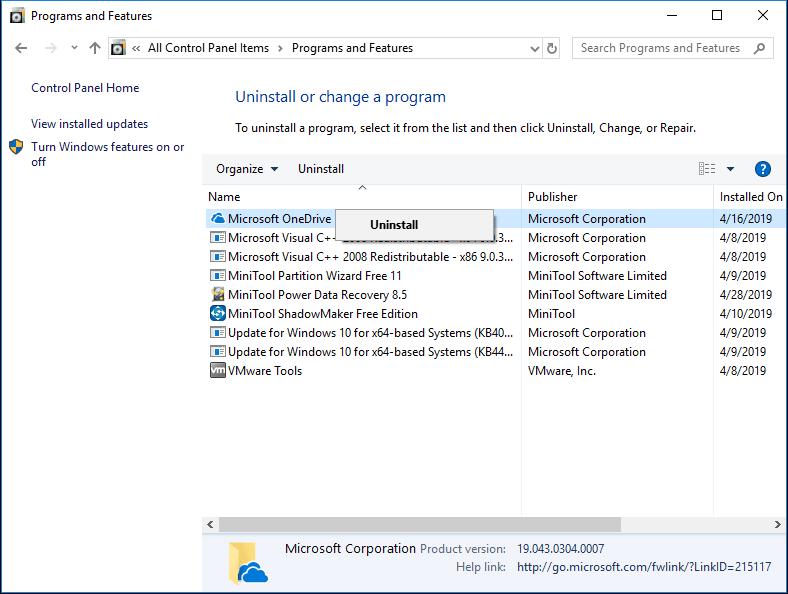Click the change view icon
The image size is (788, 594).
coord(707,169)
